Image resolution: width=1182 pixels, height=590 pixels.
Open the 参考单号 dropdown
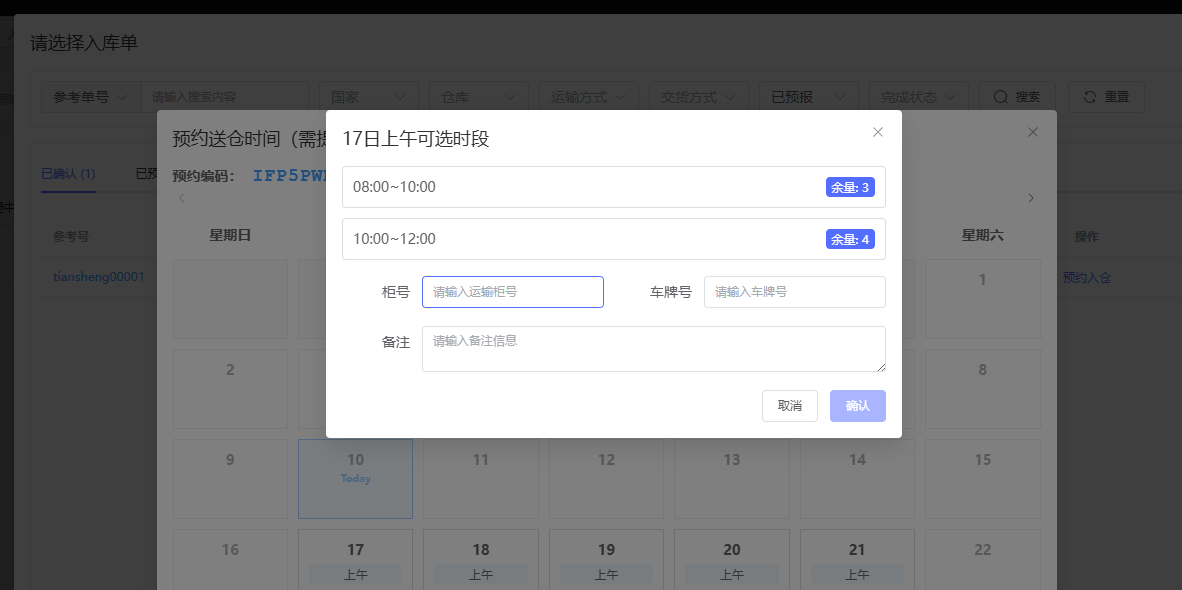[x=91, y=97]
